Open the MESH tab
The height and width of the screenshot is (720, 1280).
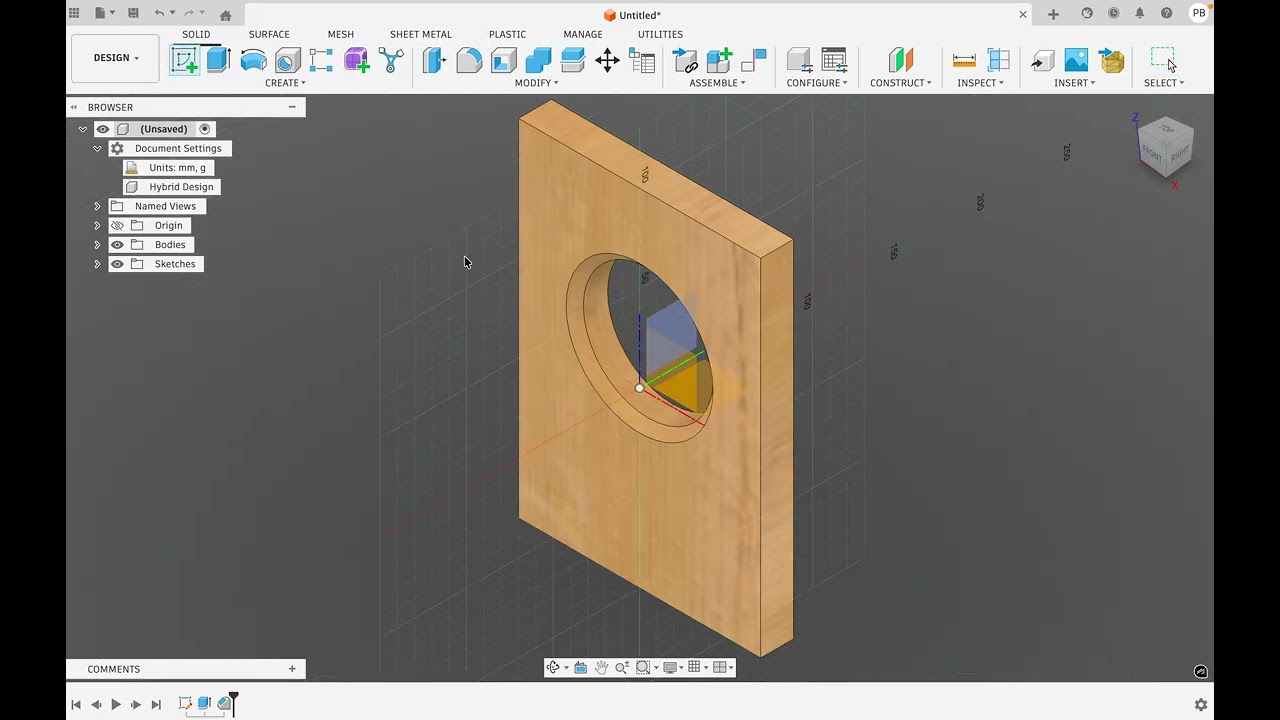(x=341, y=34)
